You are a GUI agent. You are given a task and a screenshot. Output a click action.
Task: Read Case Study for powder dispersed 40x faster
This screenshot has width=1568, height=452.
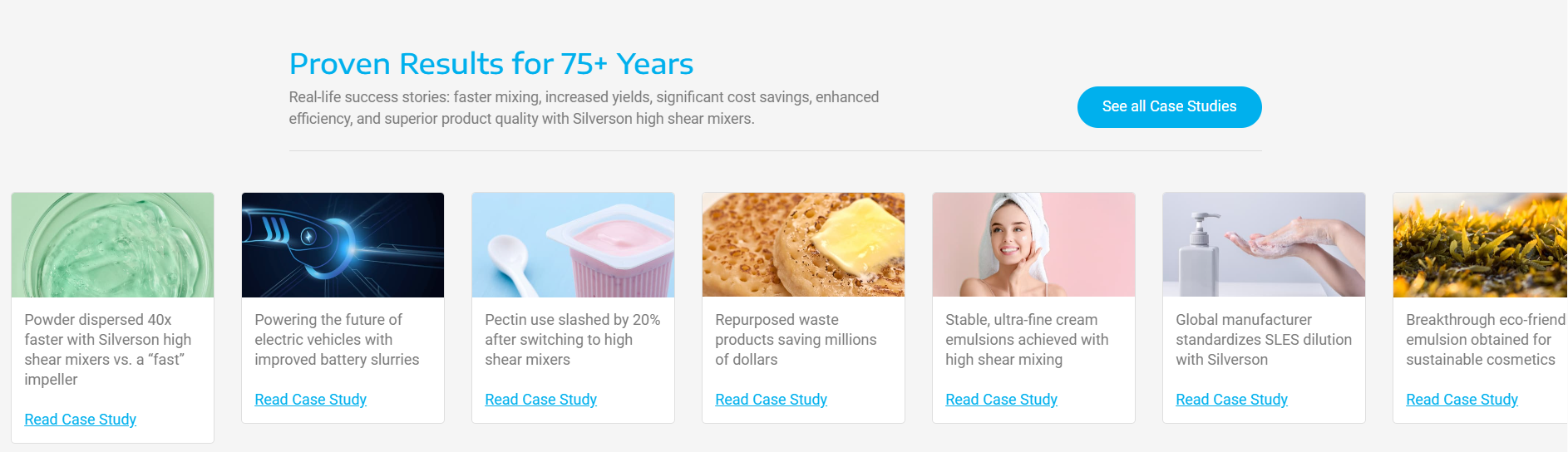coord(81,420)
